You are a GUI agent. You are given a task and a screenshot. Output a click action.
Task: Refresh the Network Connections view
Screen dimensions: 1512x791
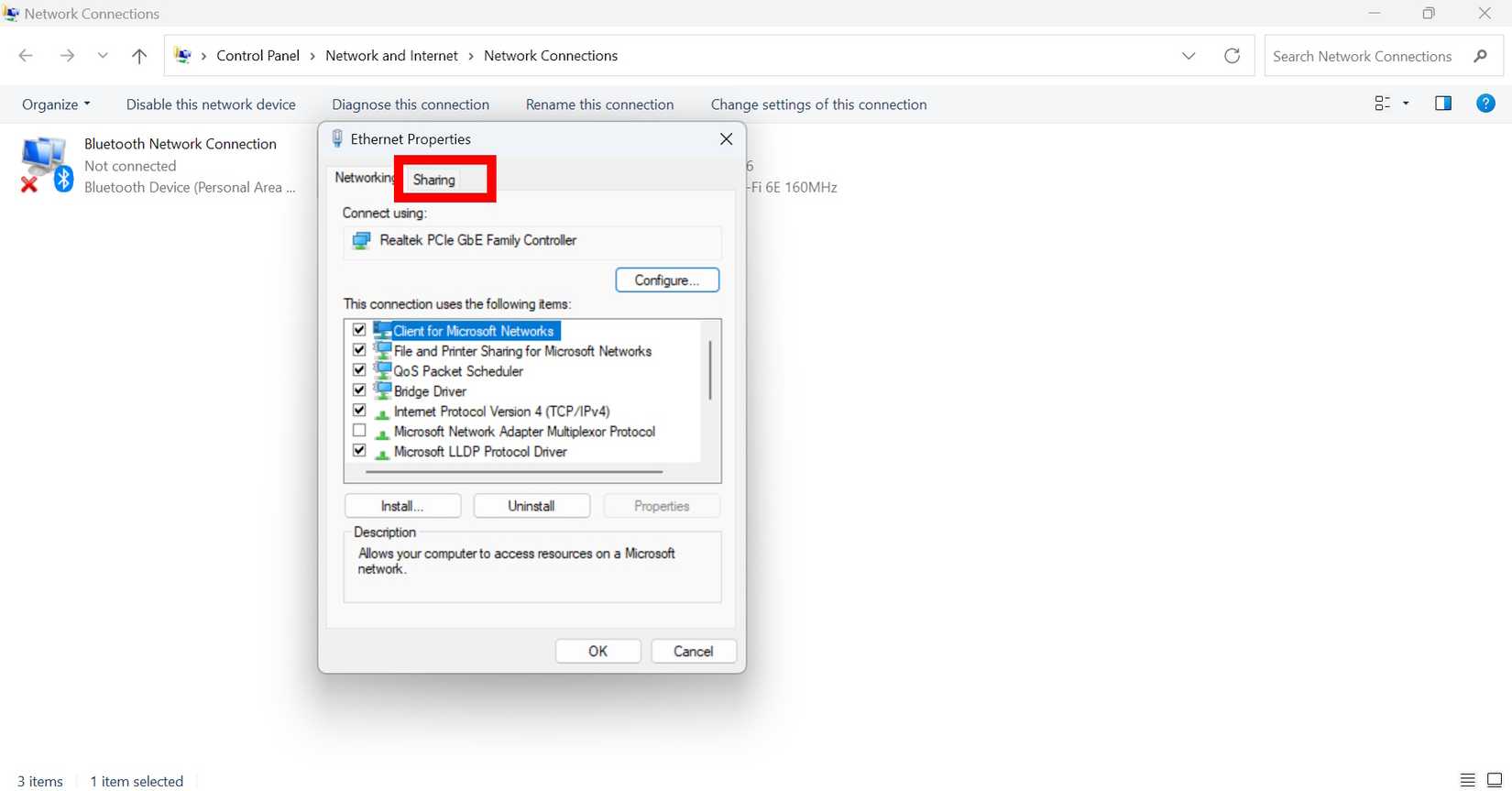(1233, 56)
